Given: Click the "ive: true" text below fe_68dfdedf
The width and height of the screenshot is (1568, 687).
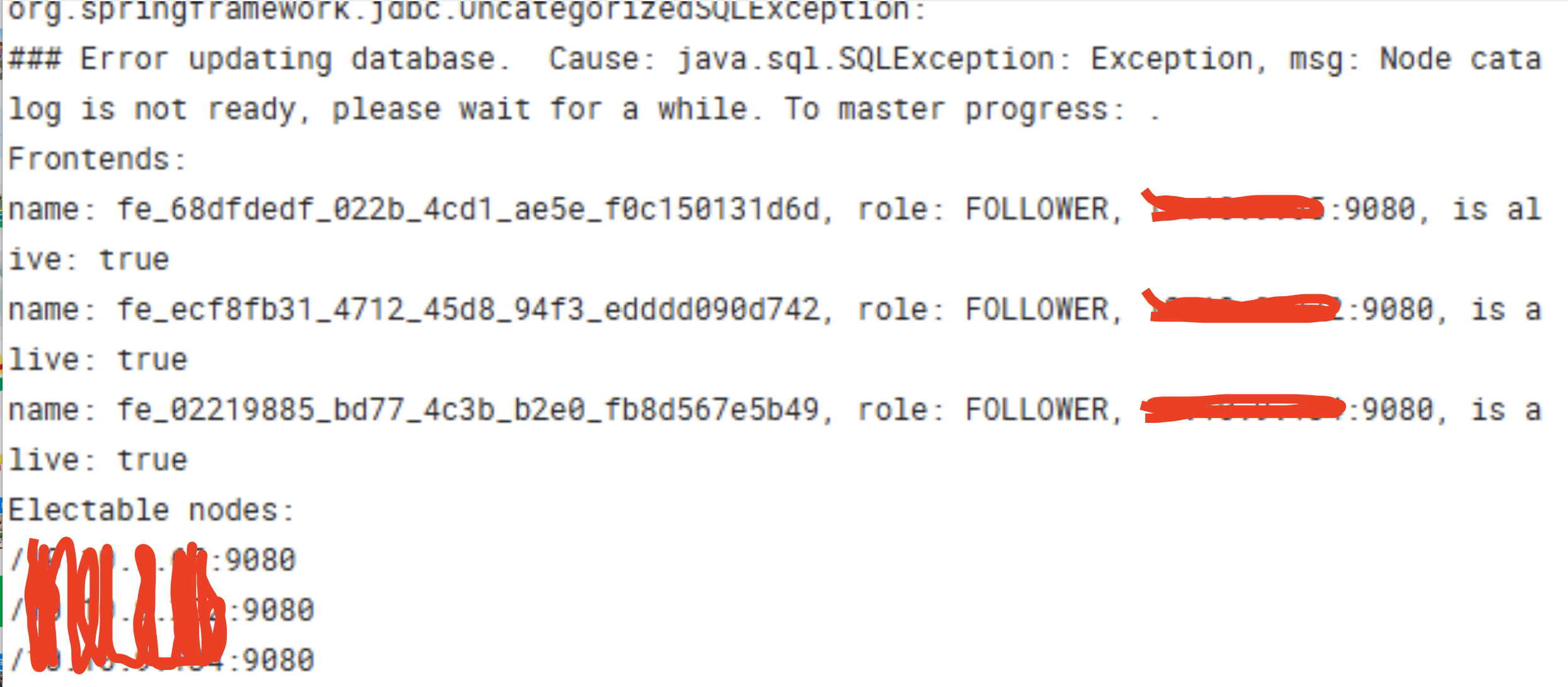Looking at the screenshot, I should pyautogui.click(x=88, y=260).
